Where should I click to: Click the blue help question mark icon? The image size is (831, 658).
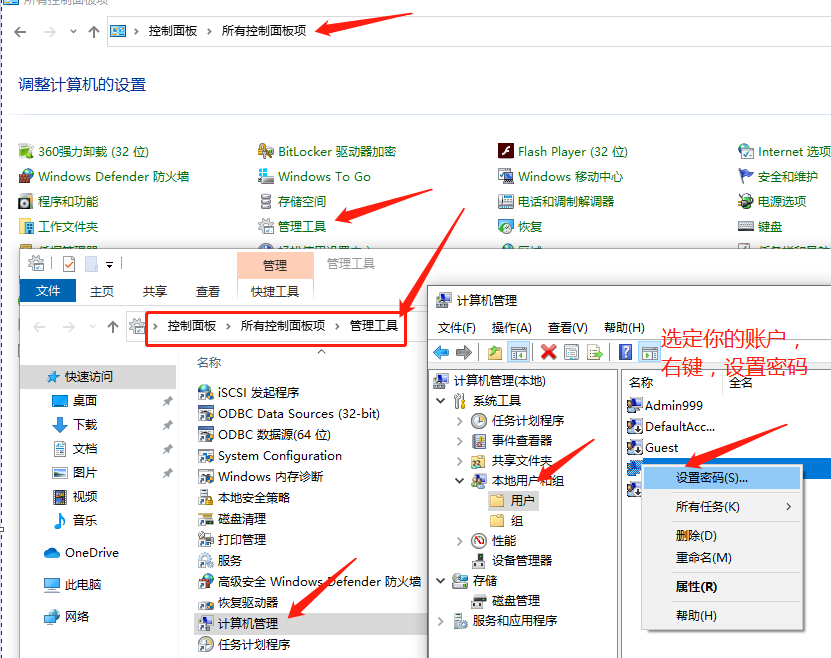click(x=625, y=352)
